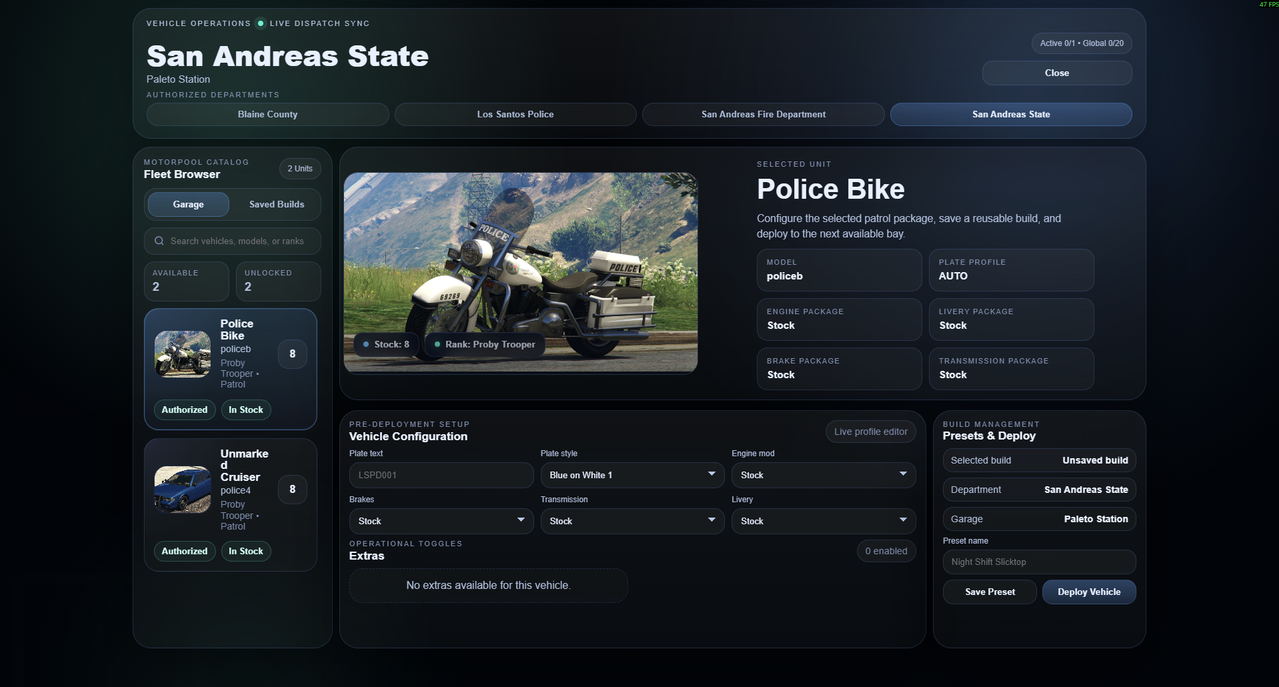Focus the Search vehicles, models, or ranks field
Image resolution: width=1279 pixels, height=687 pixels.
click(232, 241)
